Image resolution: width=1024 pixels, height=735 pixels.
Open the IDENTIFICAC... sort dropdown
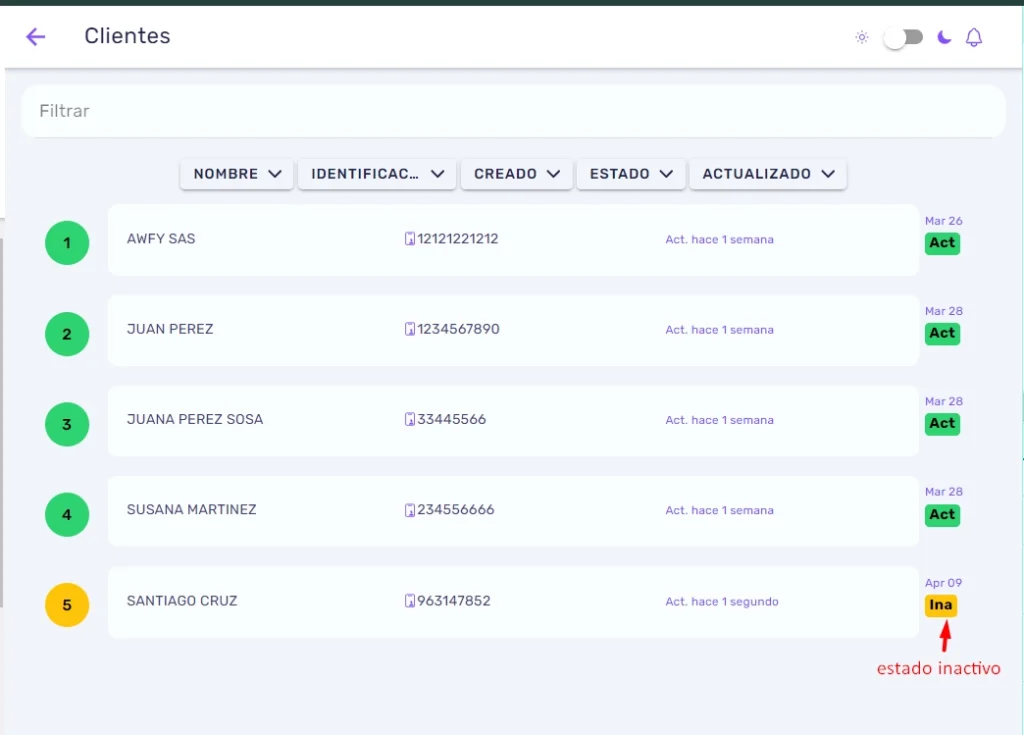[377, 174]
